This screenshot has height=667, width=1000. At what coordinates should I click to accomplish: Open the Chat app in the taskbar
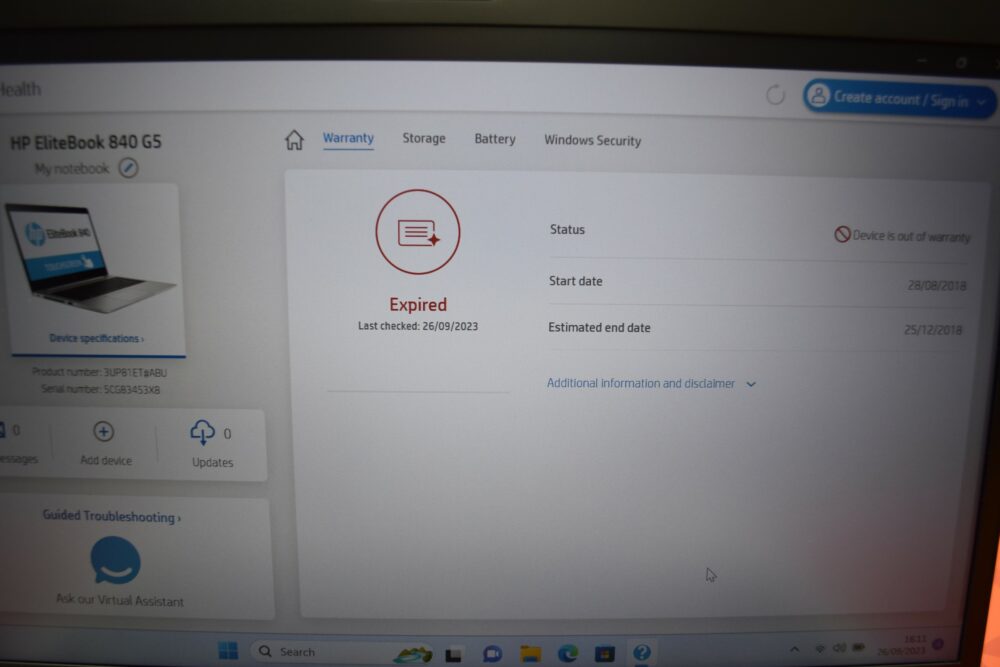click(492, 654)
